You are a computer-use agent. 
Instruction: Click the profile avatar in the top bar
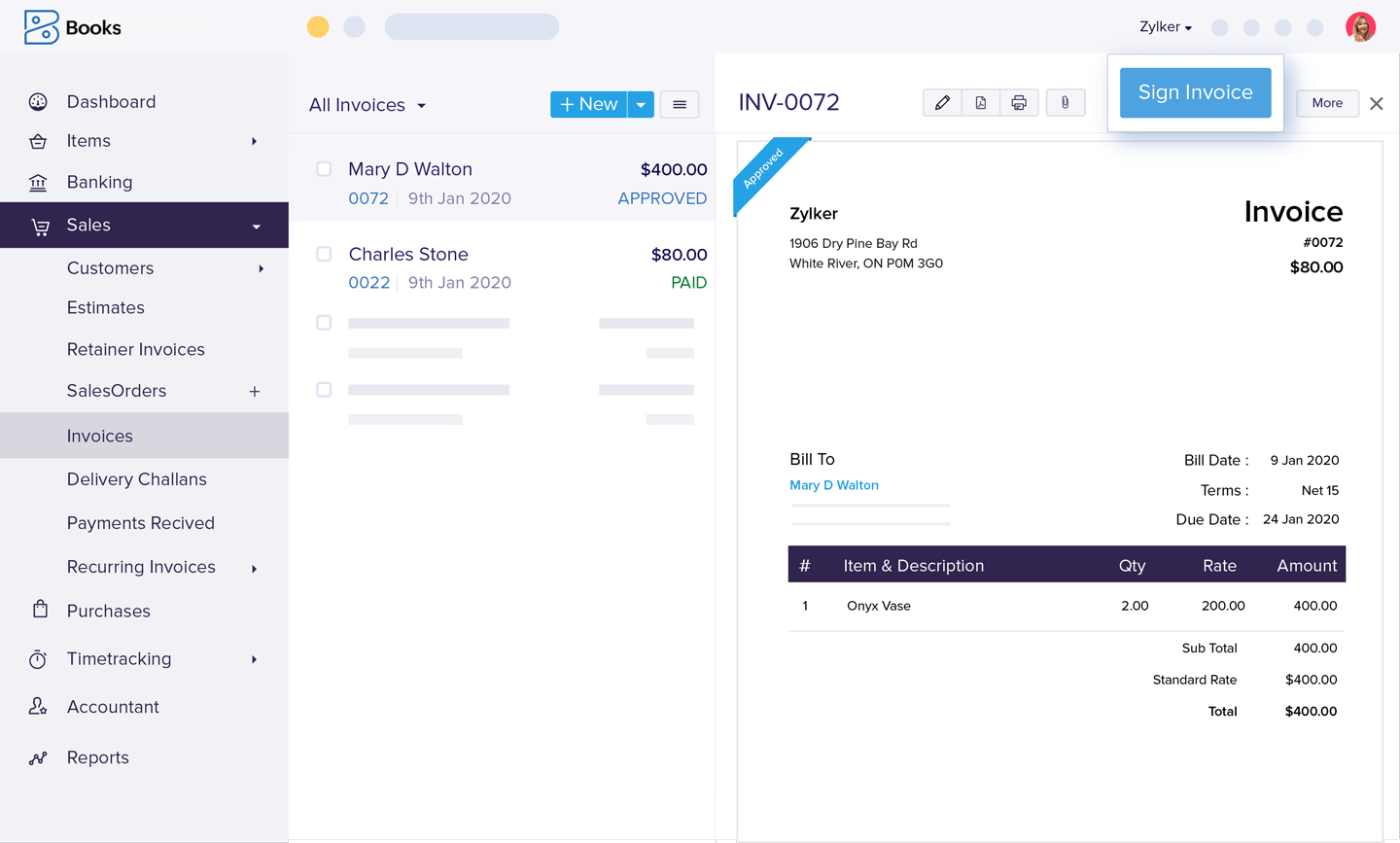(x=1362, y=26)
